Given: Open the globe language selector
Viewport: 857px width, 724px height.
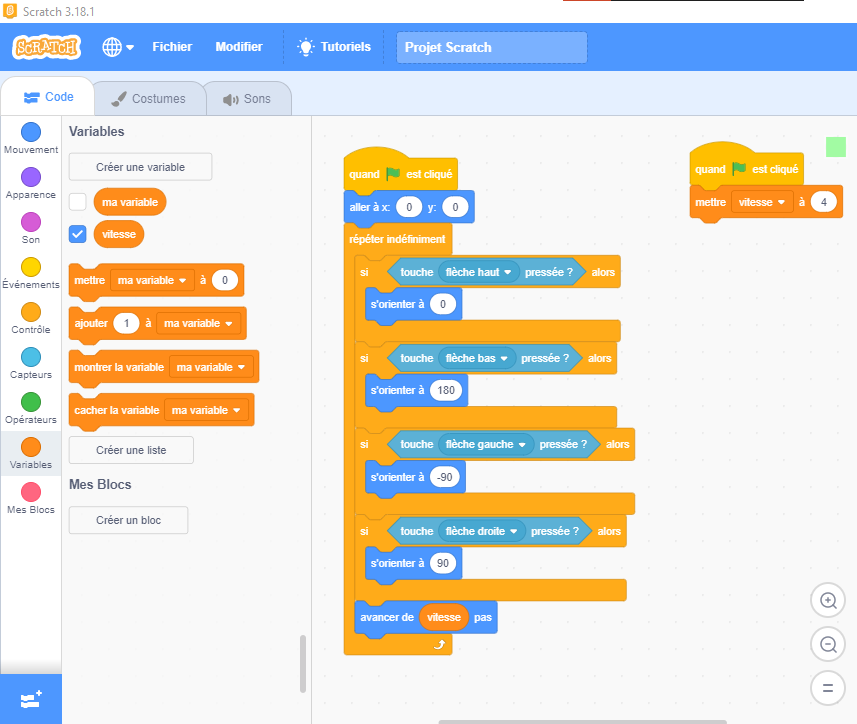Looking at the screenshot, I should (x=117, y=47).
